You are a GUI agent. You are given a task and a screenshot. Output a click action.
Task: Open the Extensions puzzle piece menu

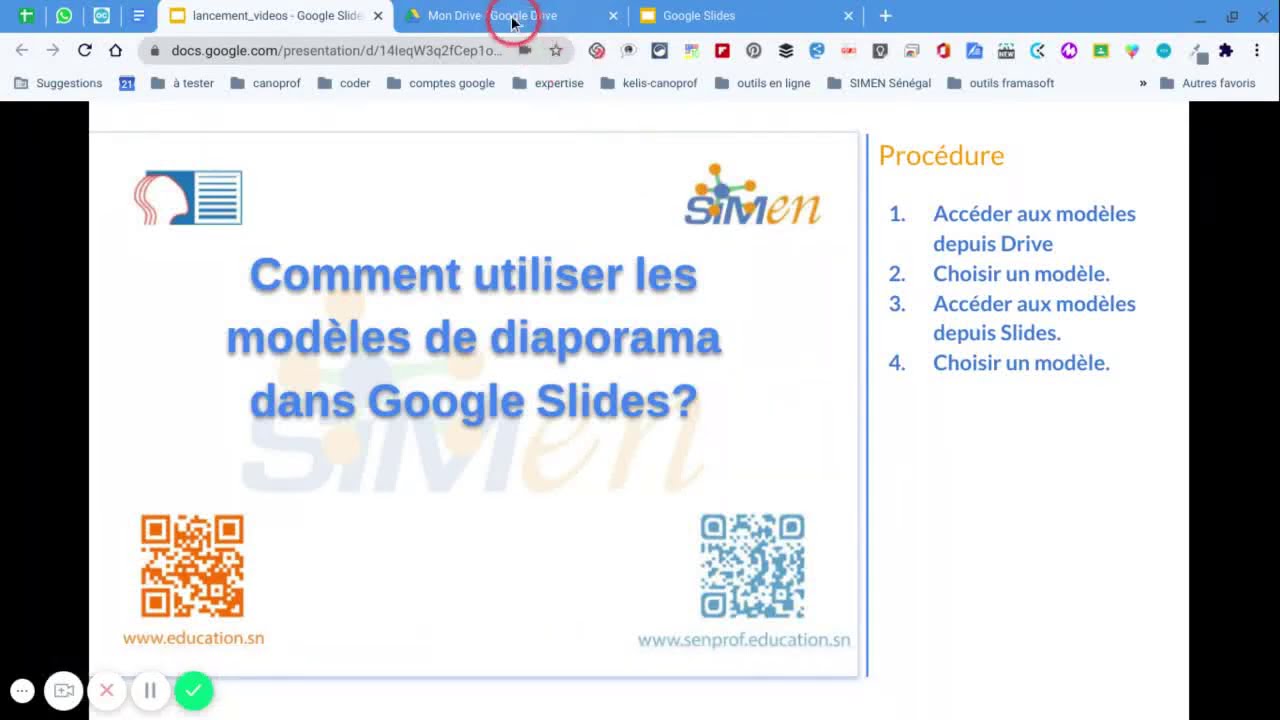[x=1226, y=50]
